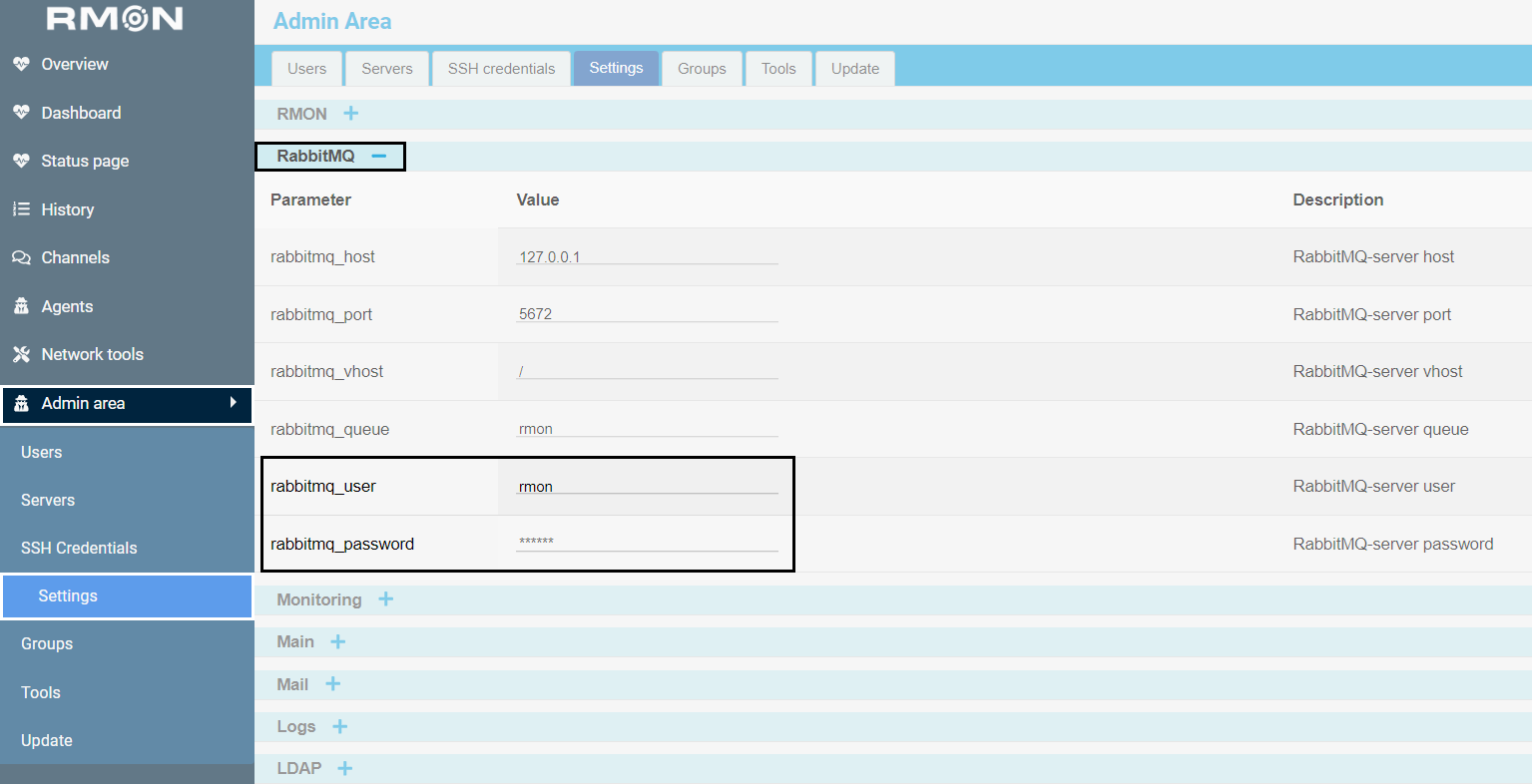Click the rabbitmq_host value field
1532x784 pixels.
[x=647, y=256]
